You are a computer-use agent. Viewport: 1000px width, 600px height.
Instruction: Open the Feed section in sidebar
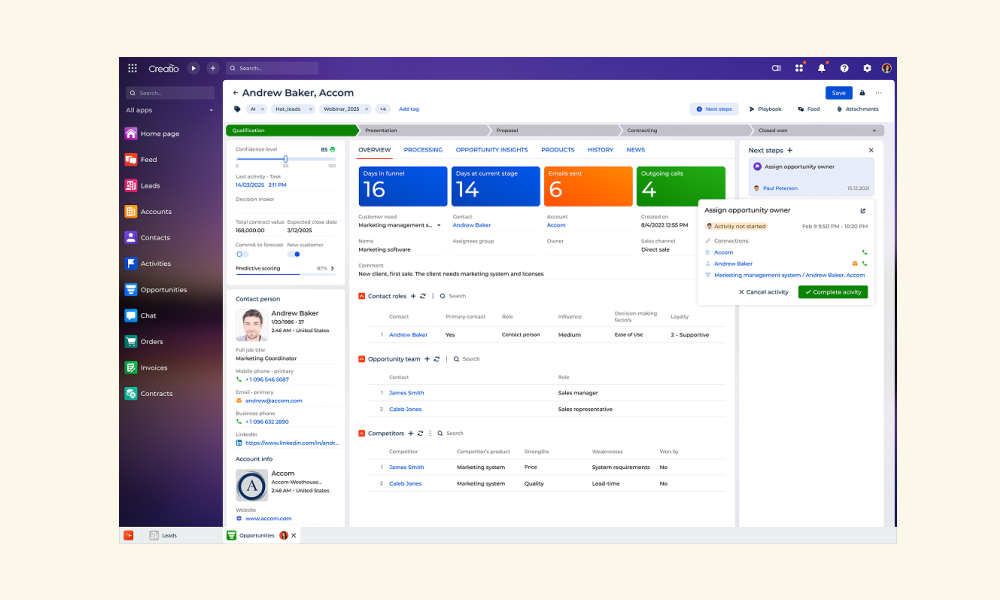tap(141, 159)
